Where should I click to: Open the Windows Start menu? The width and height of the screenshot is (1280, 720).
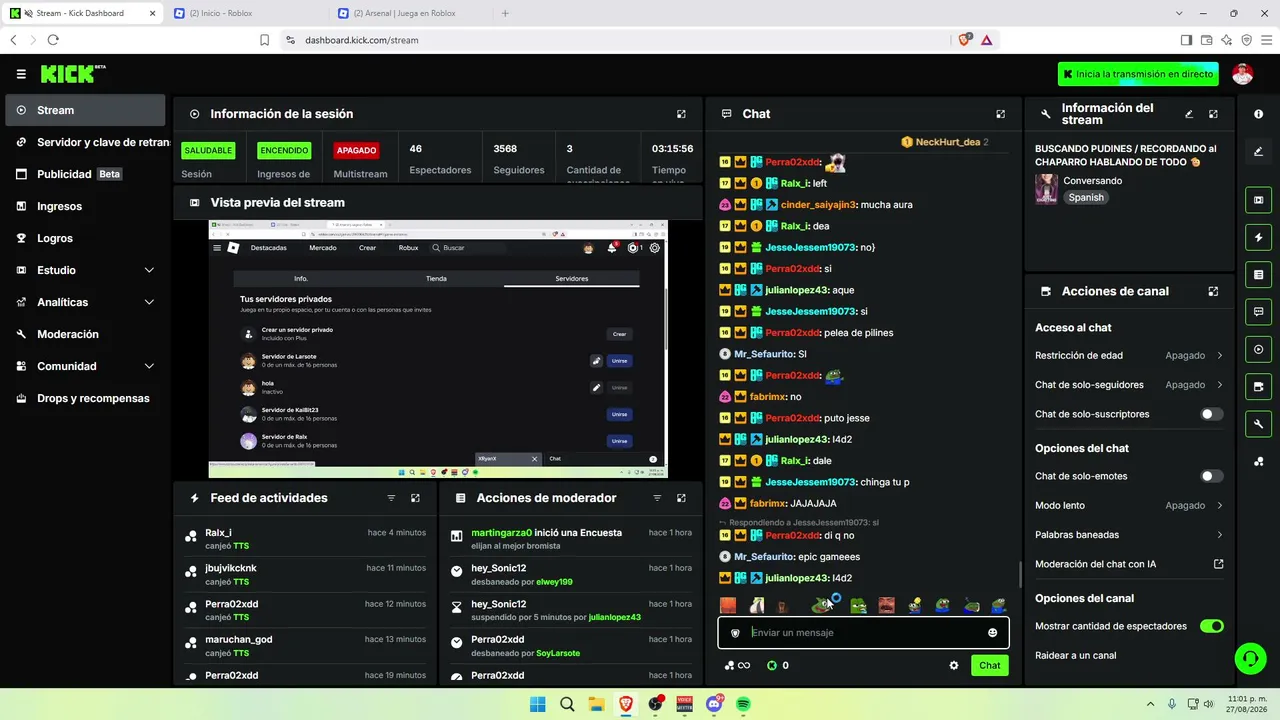point(537,704)
